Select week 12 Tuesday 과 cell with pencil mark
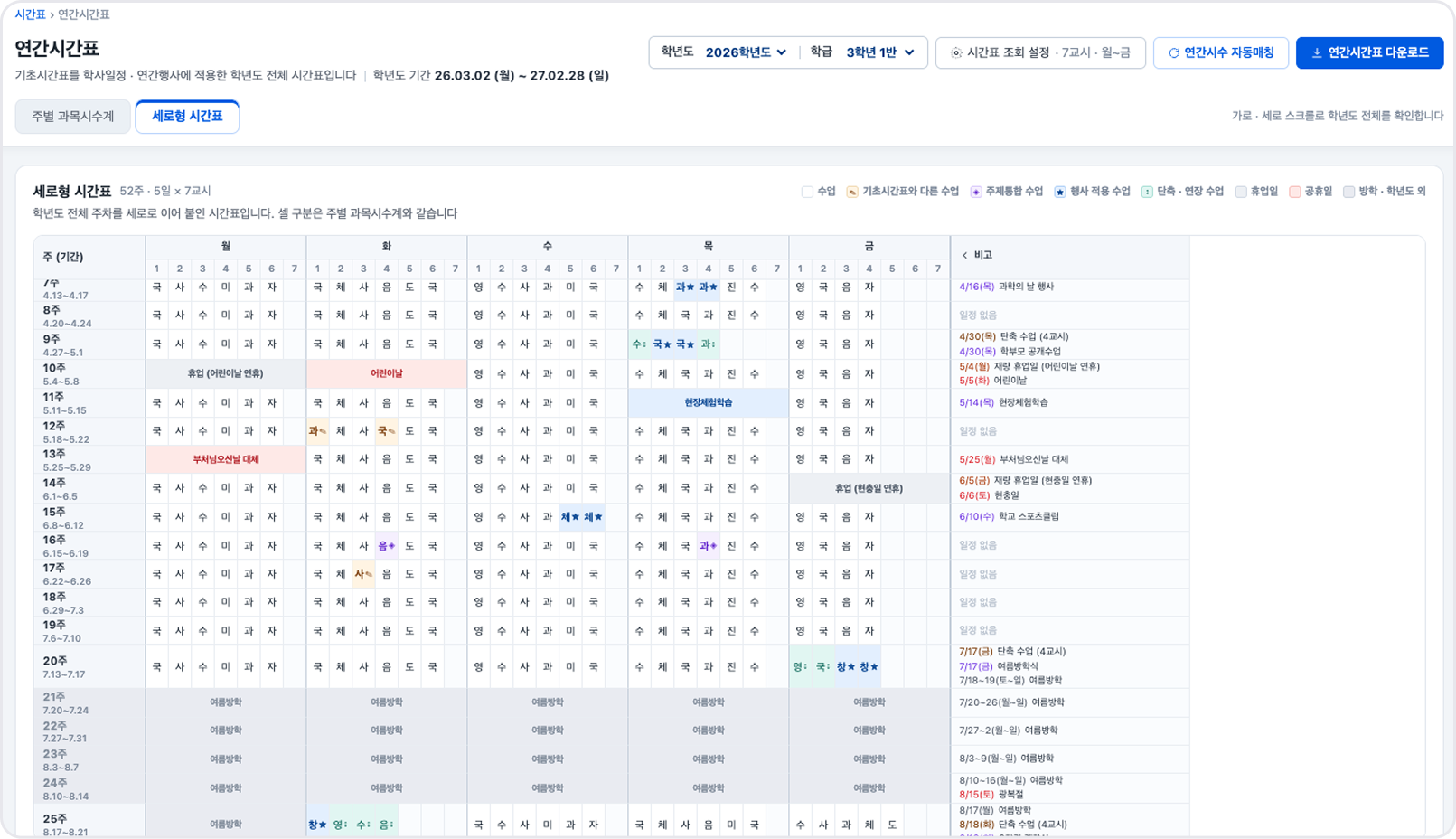 click(x=317, y=431)
